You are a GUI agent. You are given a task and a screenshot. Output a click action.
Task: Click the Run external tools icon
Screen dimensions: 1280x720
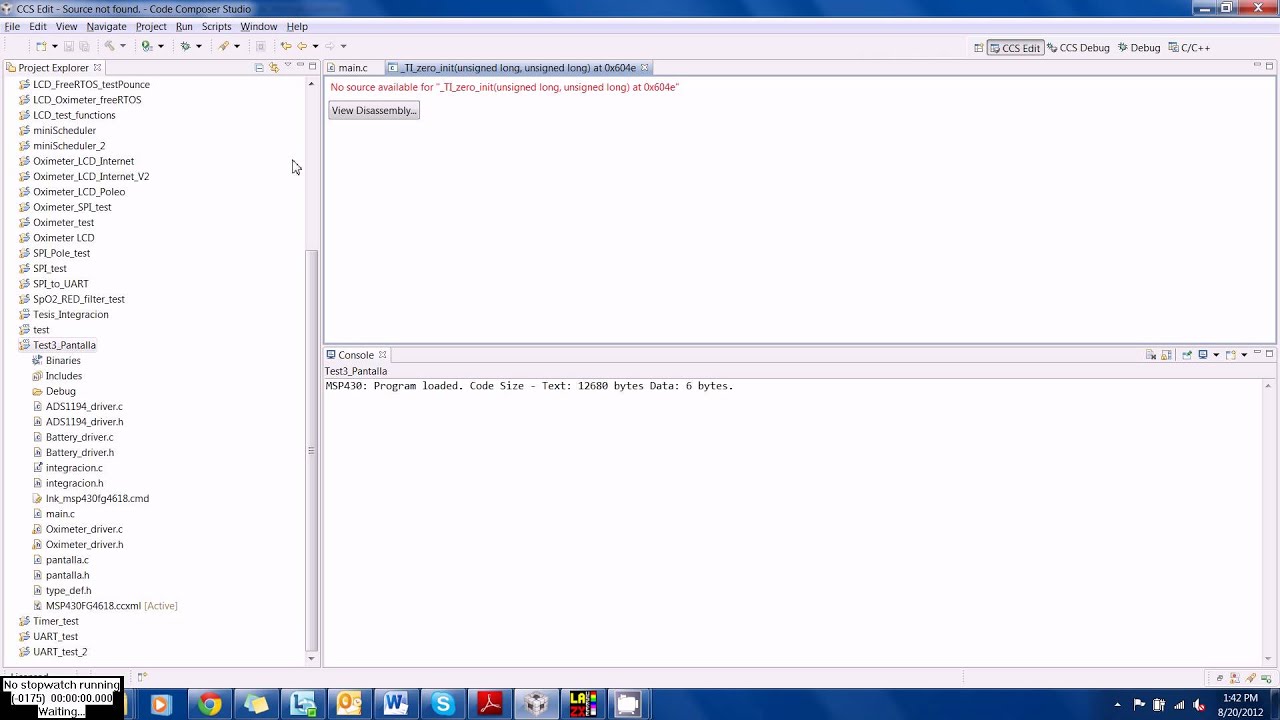pos(147,46)
